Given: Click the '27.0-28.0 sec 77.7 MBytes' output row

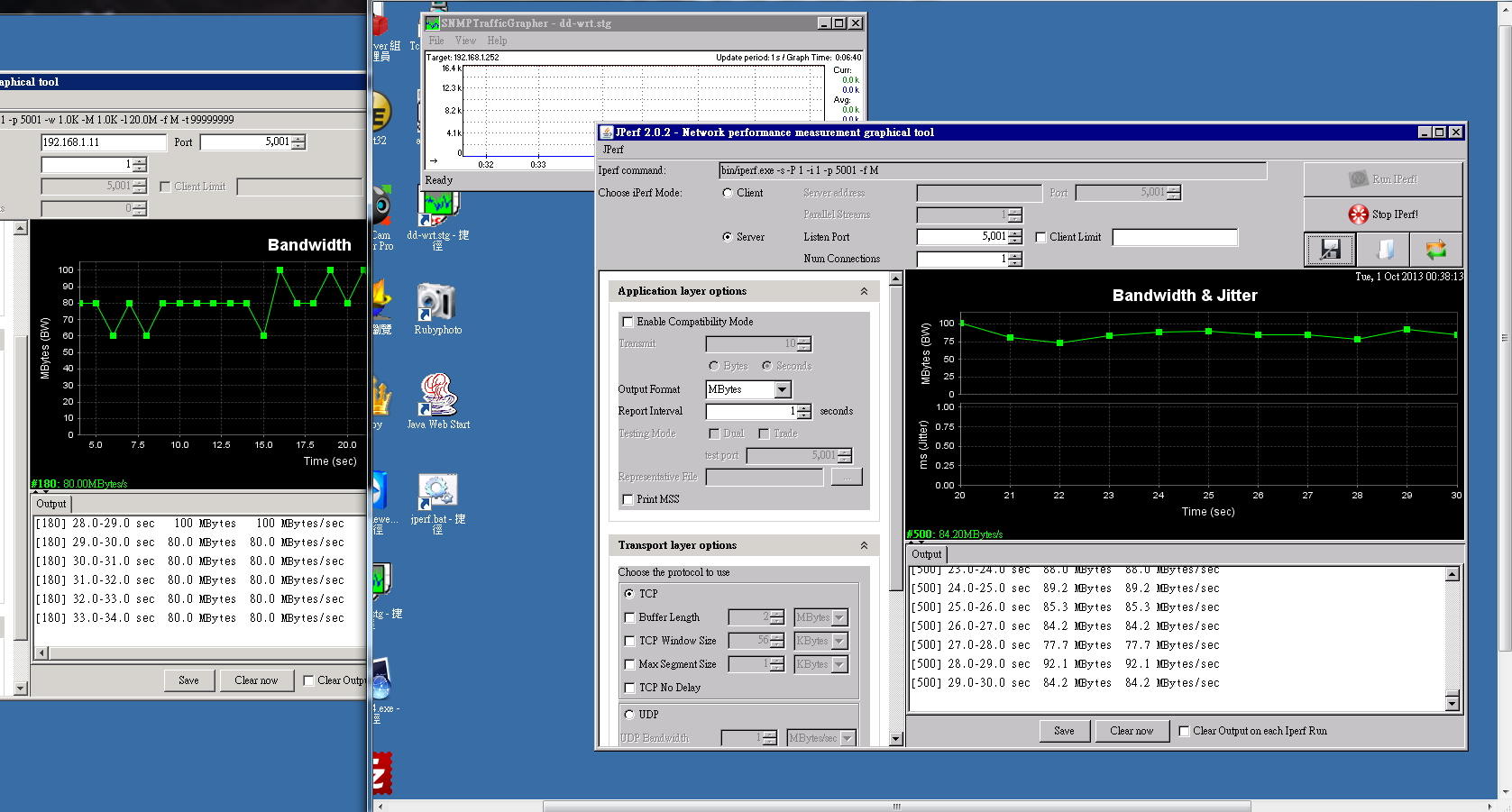Looking at the screenshot, I should click(x=1065, y=645).
